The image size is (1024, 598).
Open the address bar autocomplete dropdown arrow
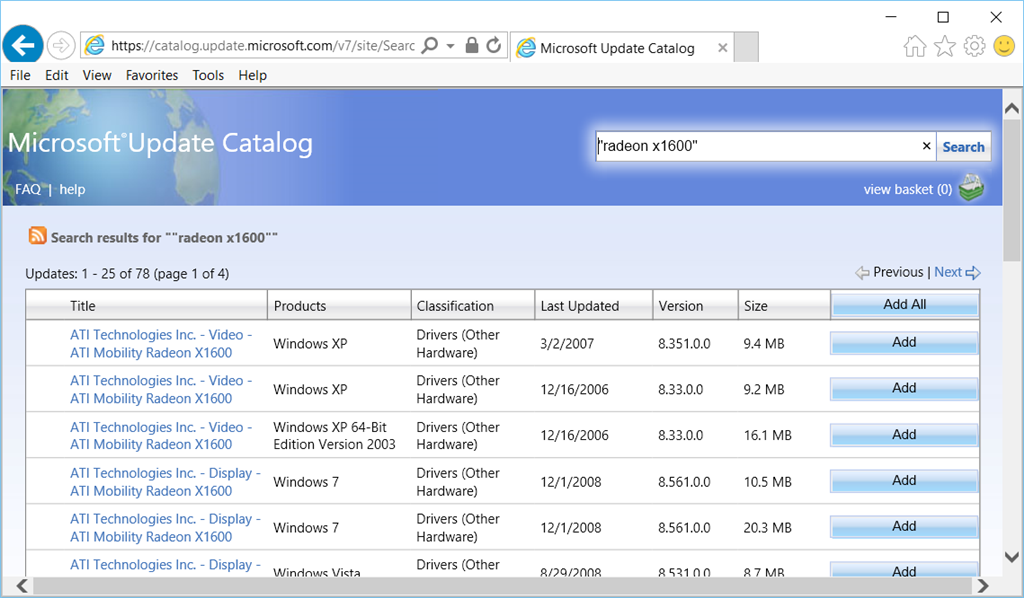(x=451, y=46)
